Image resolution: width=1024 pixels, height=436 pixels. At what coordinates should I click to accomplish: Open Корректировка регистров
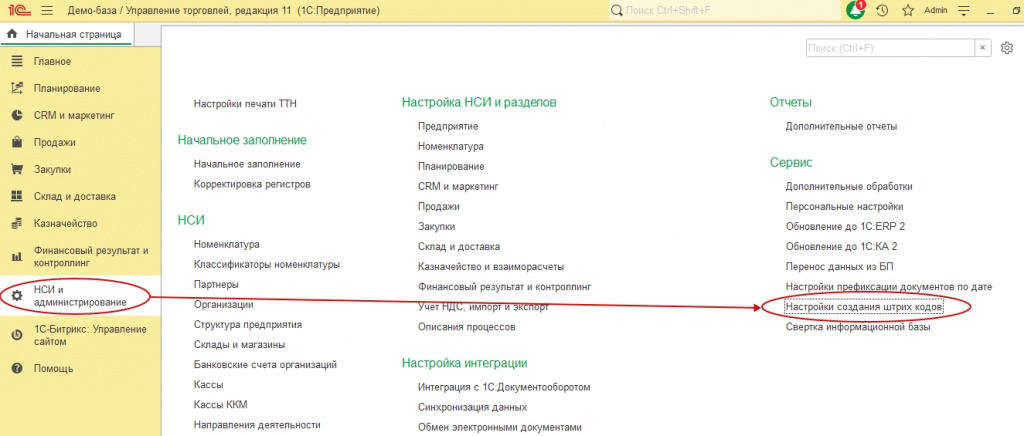click(252, 185)
